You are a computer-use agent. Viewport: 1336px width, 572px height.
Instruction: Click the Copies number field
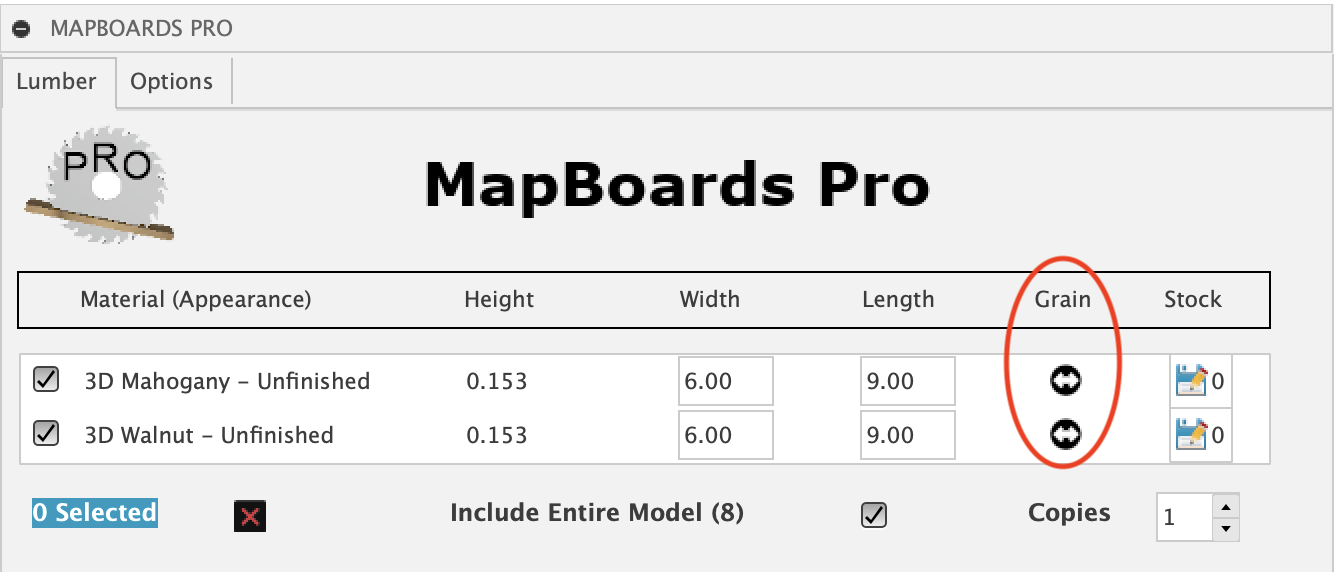[x=1185, y=517]
